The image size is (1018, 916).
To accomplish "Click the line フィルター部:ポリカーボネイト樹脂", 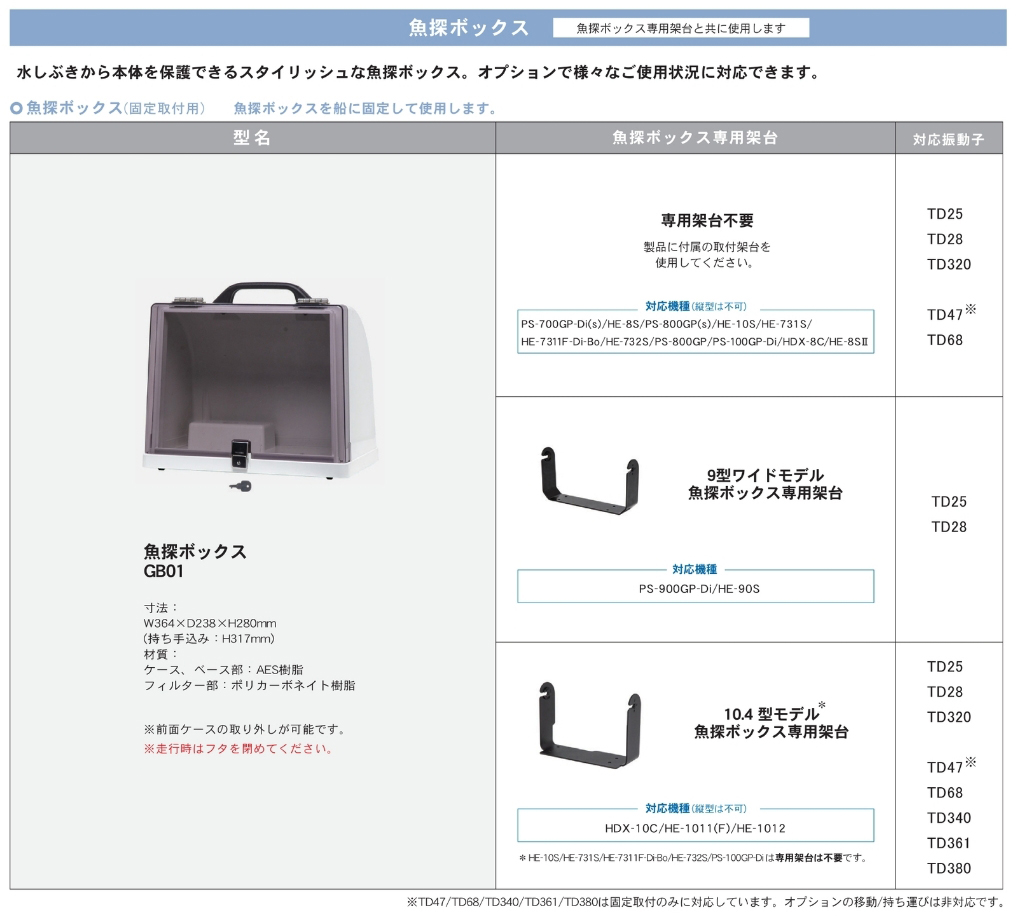I will (249, 686).
